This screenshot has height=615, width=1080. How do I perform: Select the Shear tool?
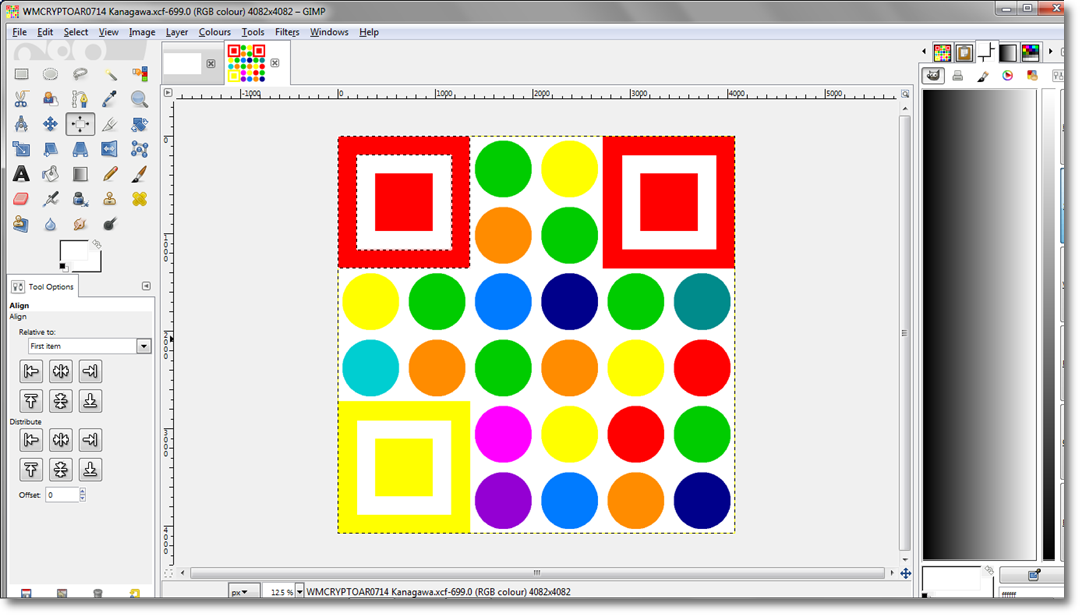[50, 149]
